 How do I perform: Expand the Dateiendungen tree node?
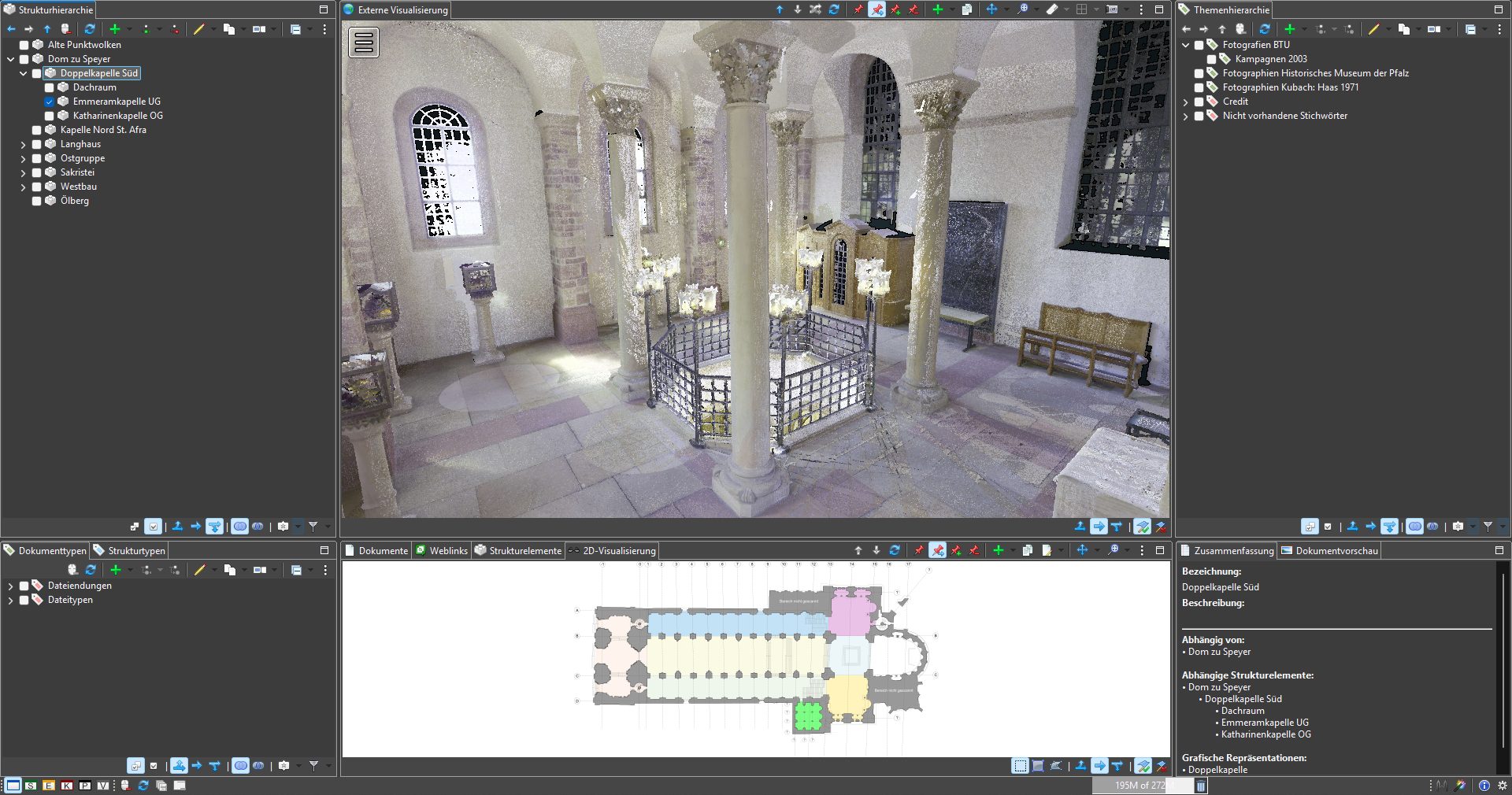(10, 586)
